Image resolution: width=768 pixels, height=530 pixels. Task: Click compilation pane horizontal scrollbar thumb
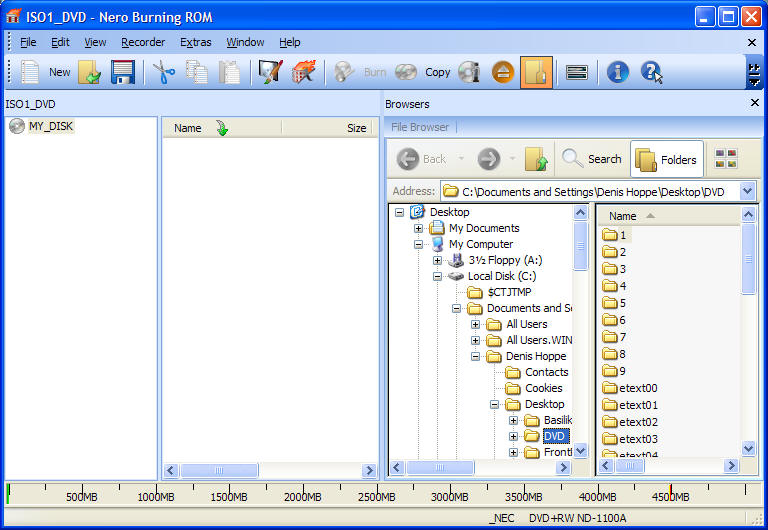(219, 471)
